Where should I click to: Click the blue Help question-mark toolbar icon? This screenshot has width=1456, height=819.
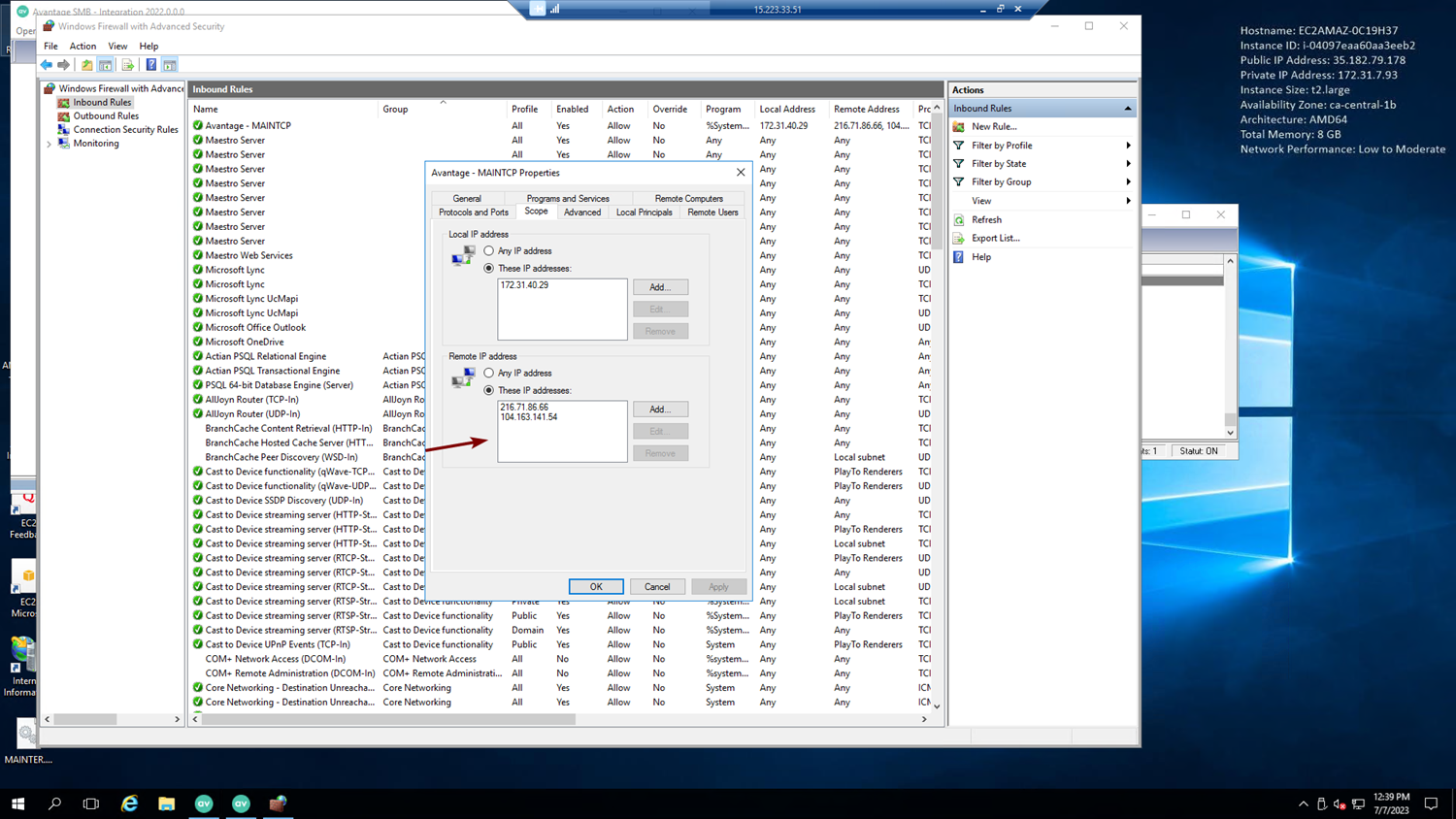pos(150,65)
